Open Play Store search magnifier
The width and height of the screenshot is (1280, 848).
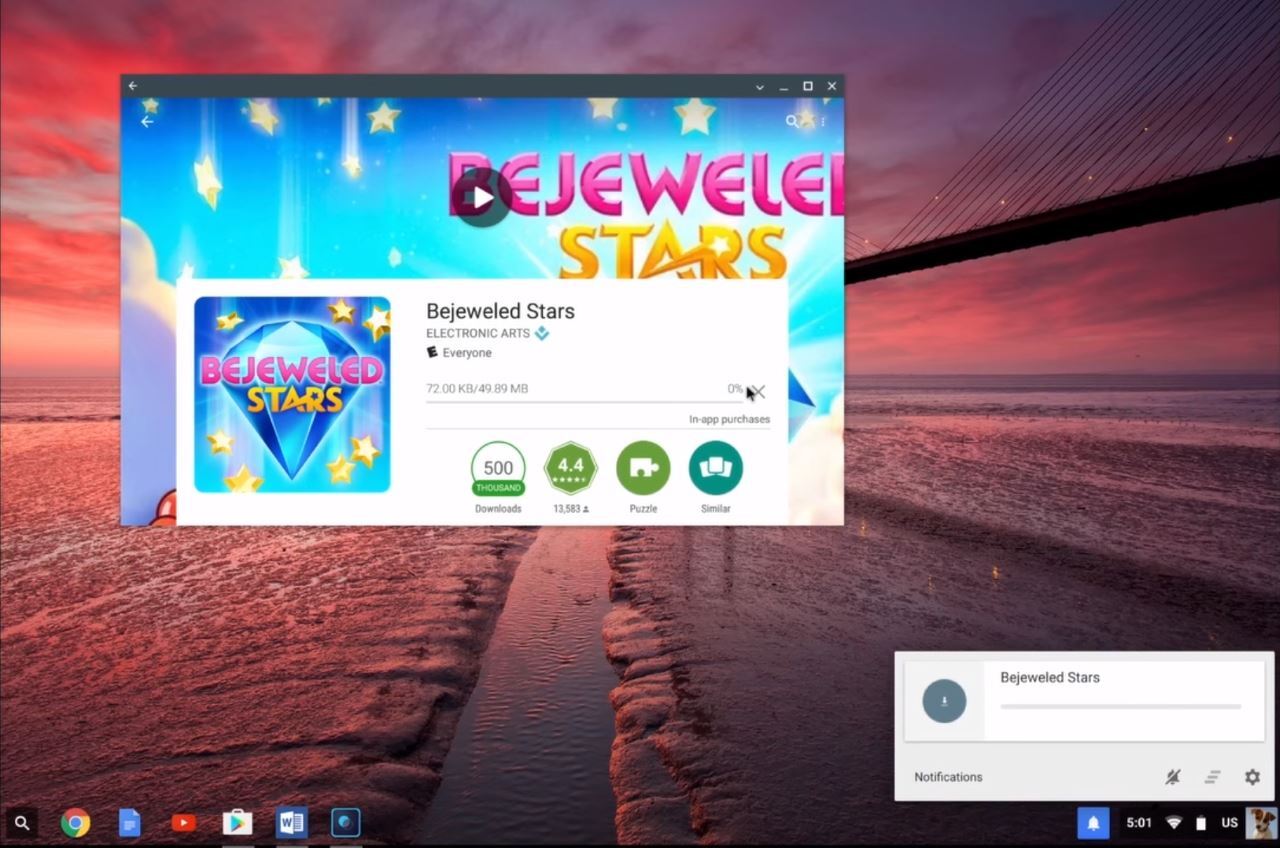[x=792, y=121]
